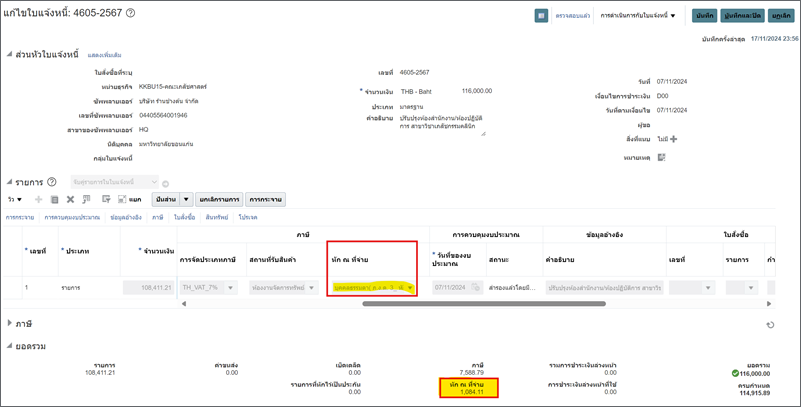The image size is (801, 407).
Task: Click the บันทึกและปิด button
Action: tap(743, 16)
